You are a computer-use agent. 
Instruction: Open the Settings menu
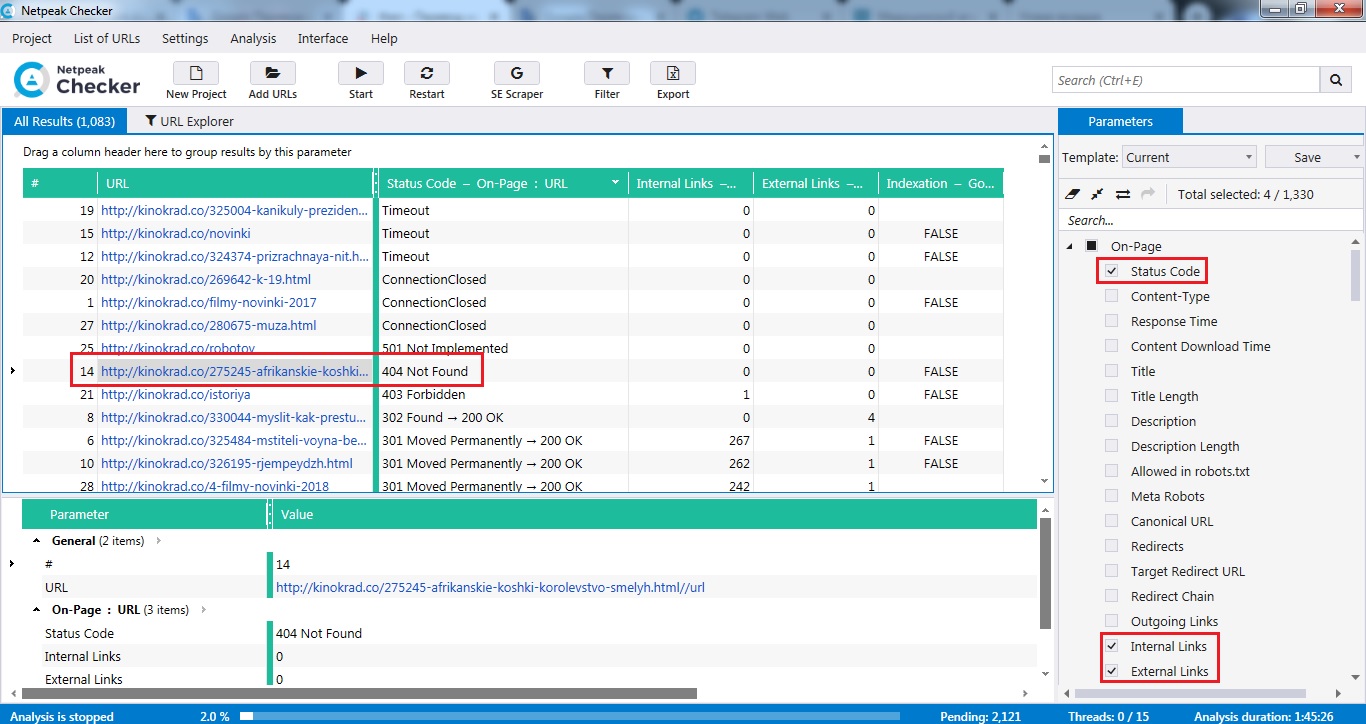point(185,38)
